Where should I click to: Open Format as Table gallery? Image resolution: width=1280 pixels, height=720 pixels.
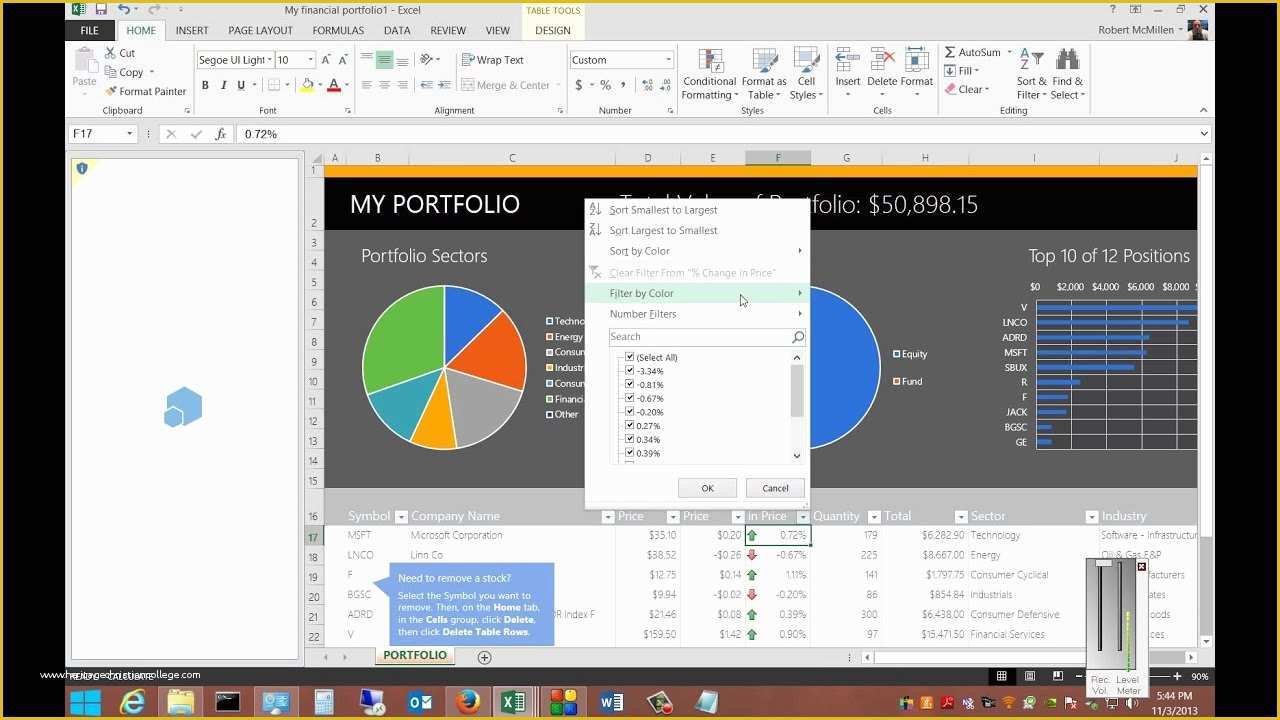pos(764,74)
